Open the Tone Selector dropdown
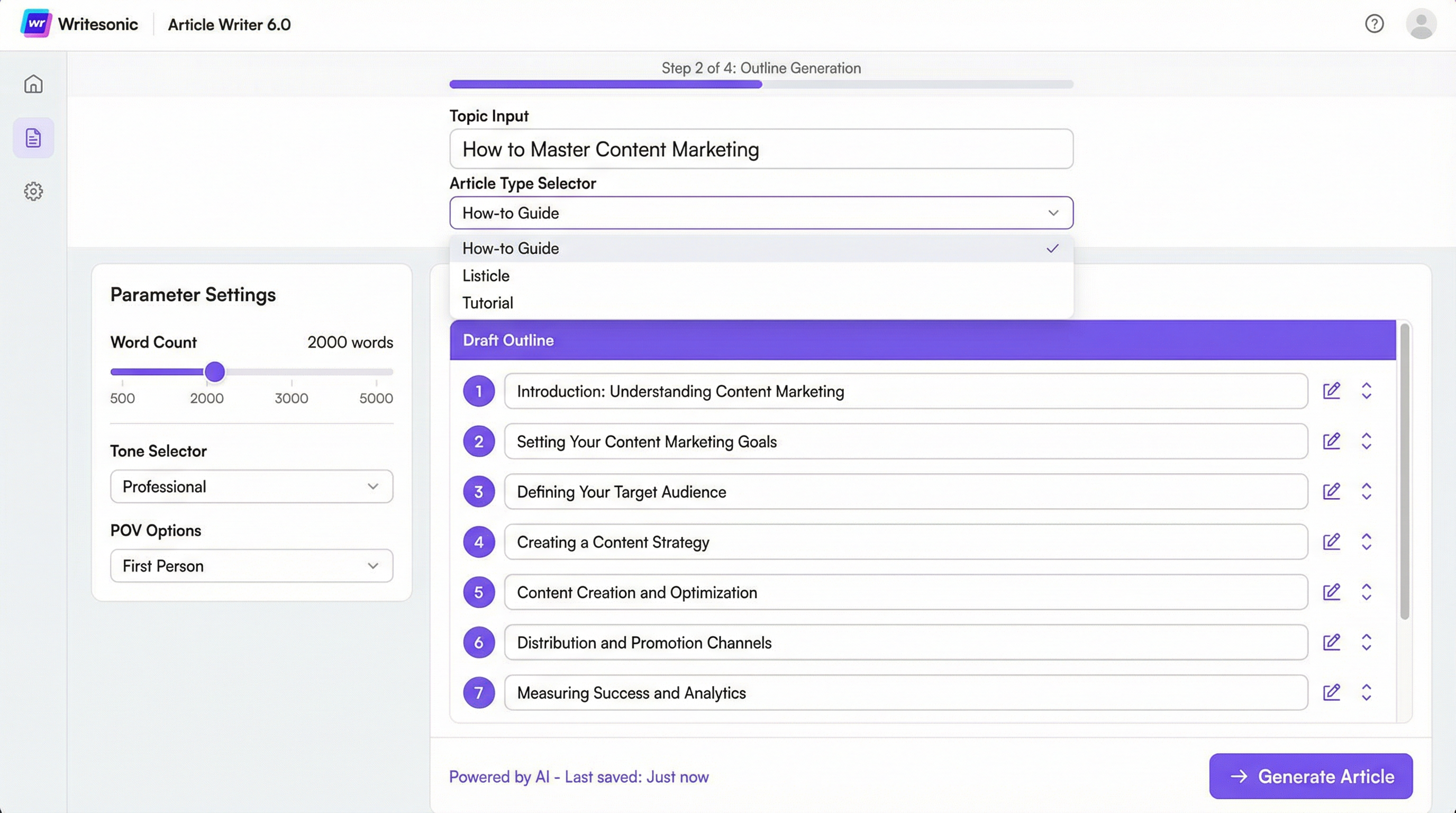This screenshot has height=813, width=1456. 251,486
